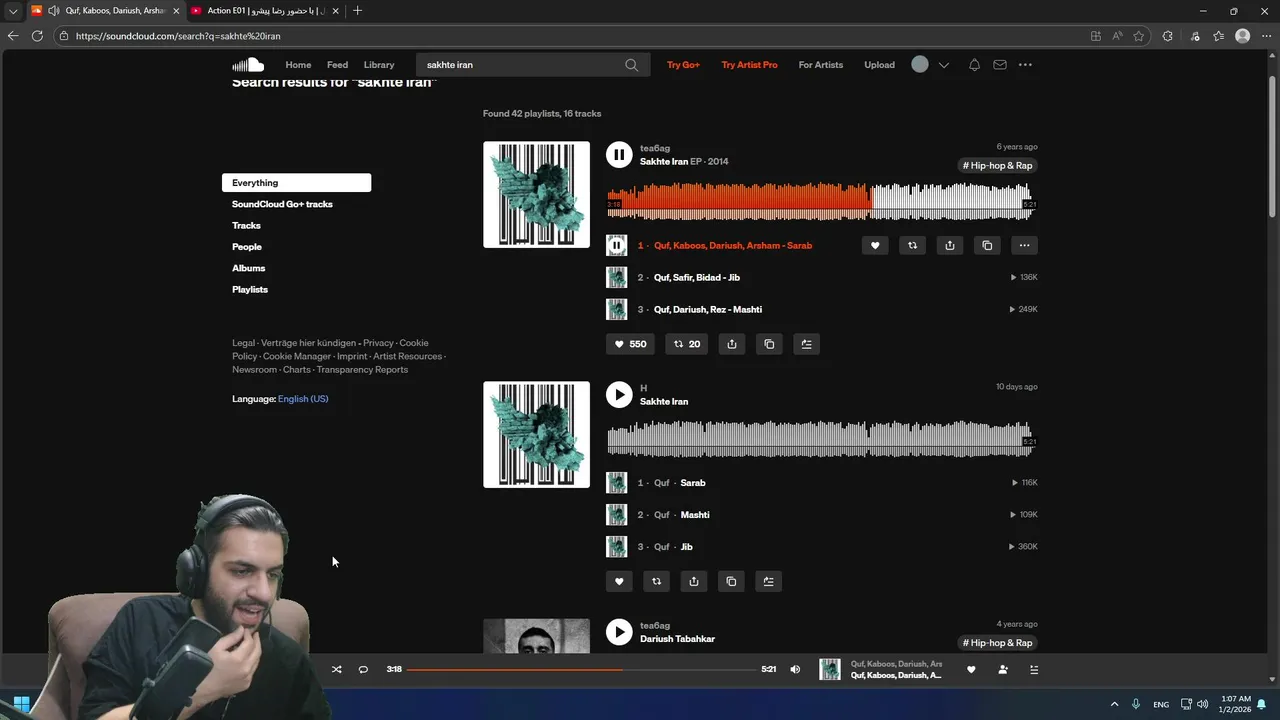
Task: Submit search with magnifier icon
Action: pyautogui.click(x=632, y=65)
